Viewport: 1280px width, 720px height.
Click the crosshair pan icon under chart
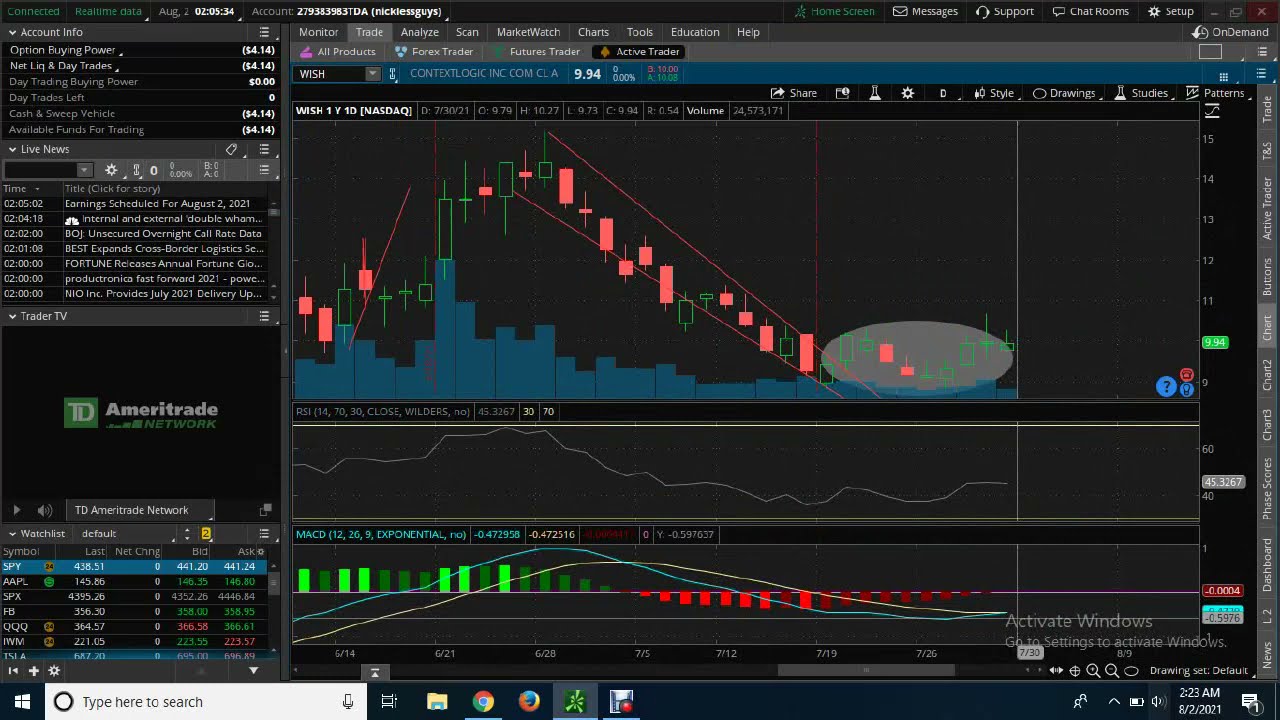click(x=1075, y=671)
